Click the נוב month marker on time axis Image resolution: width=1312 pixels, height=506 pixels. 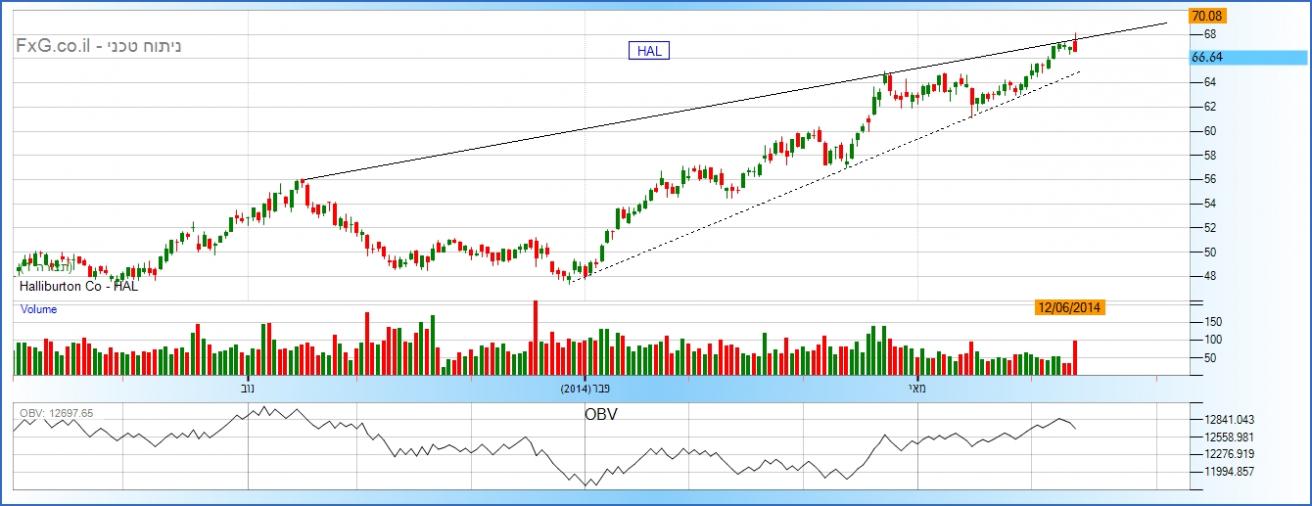click(x=247, y=386)
